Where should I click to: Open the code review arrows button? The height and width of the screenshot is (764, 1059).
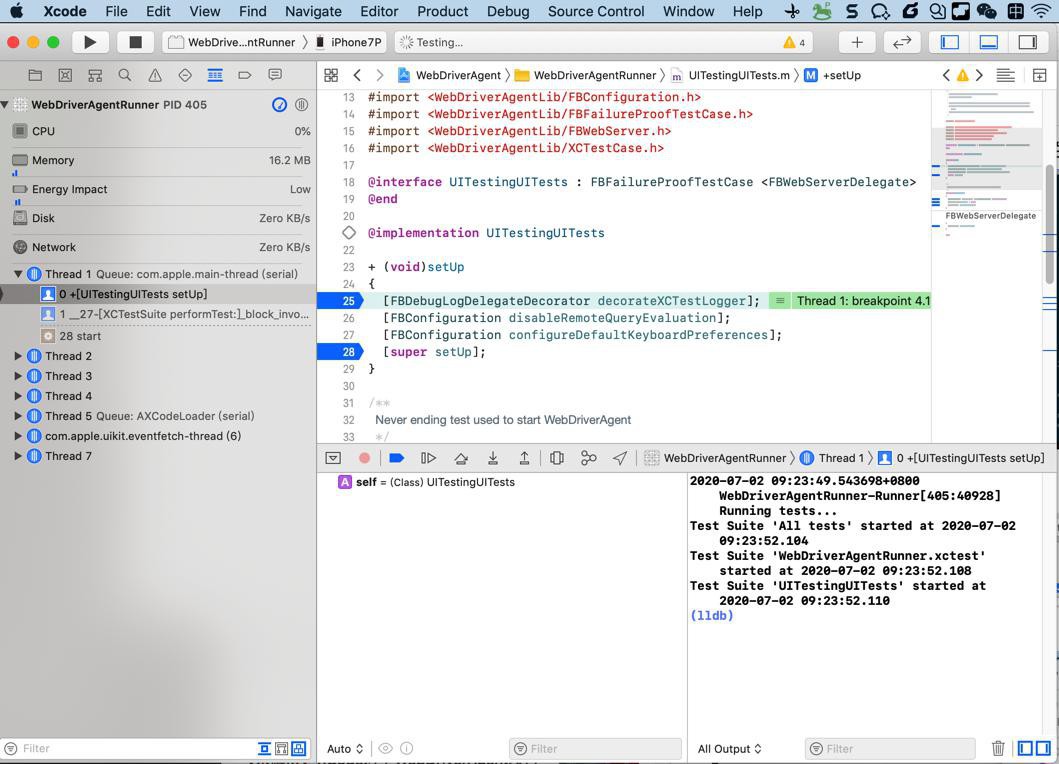pos(902,42)
